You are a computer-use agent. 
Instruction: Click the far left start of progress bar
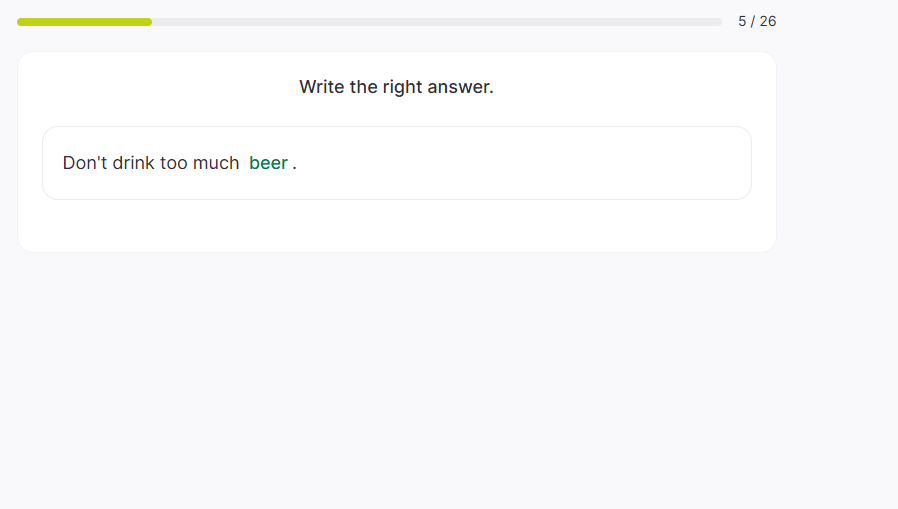click(x=20, y=21)
